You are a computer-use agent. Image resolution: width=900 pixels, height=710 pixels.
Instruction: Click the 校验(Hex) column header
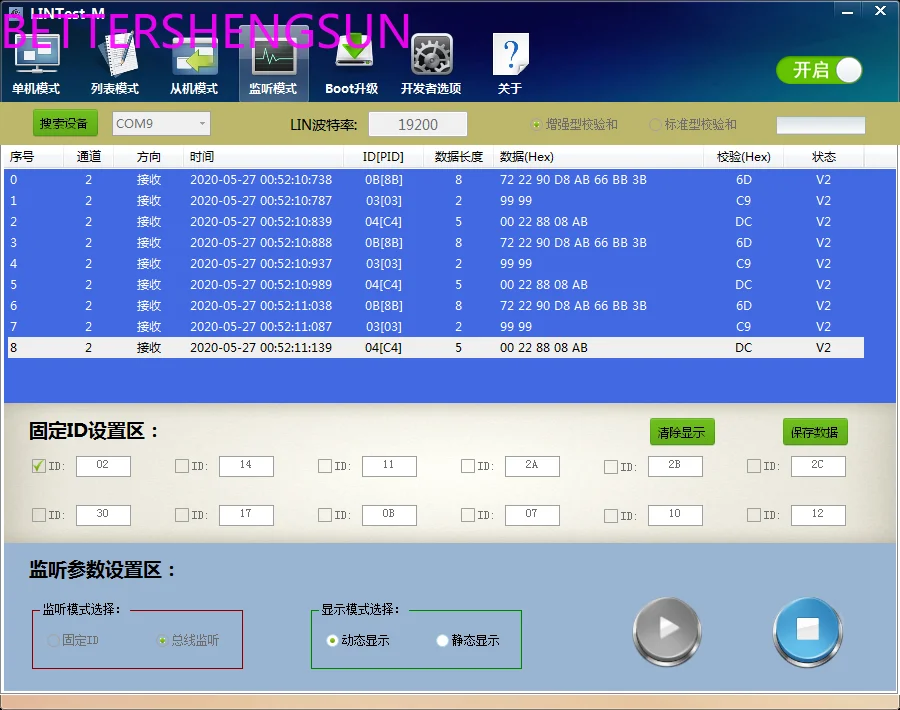pos(743,157)
